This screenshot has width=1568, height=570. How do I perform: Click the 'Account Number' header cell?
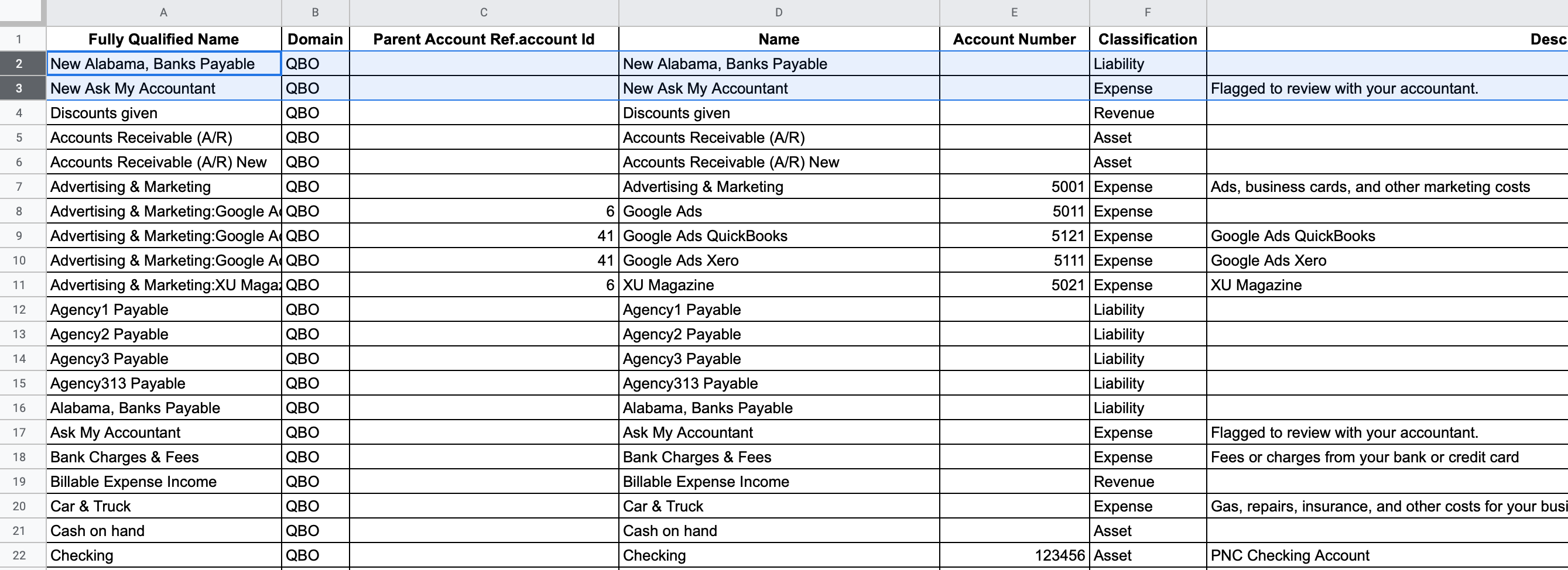point(1014,39)
